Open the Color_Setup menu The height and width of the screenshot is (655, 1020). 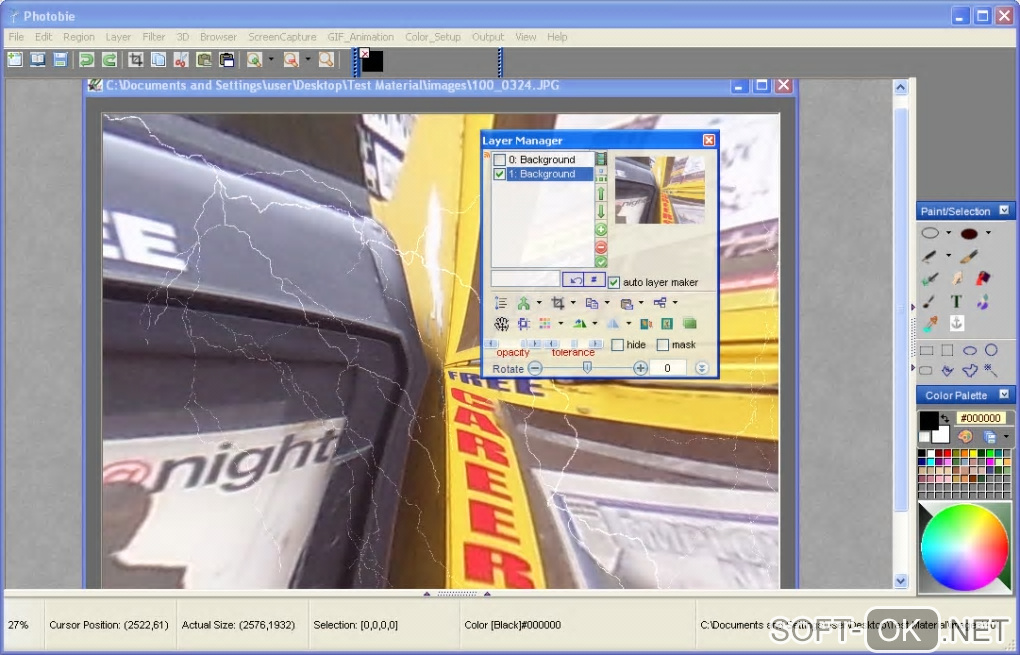(433, 37)
